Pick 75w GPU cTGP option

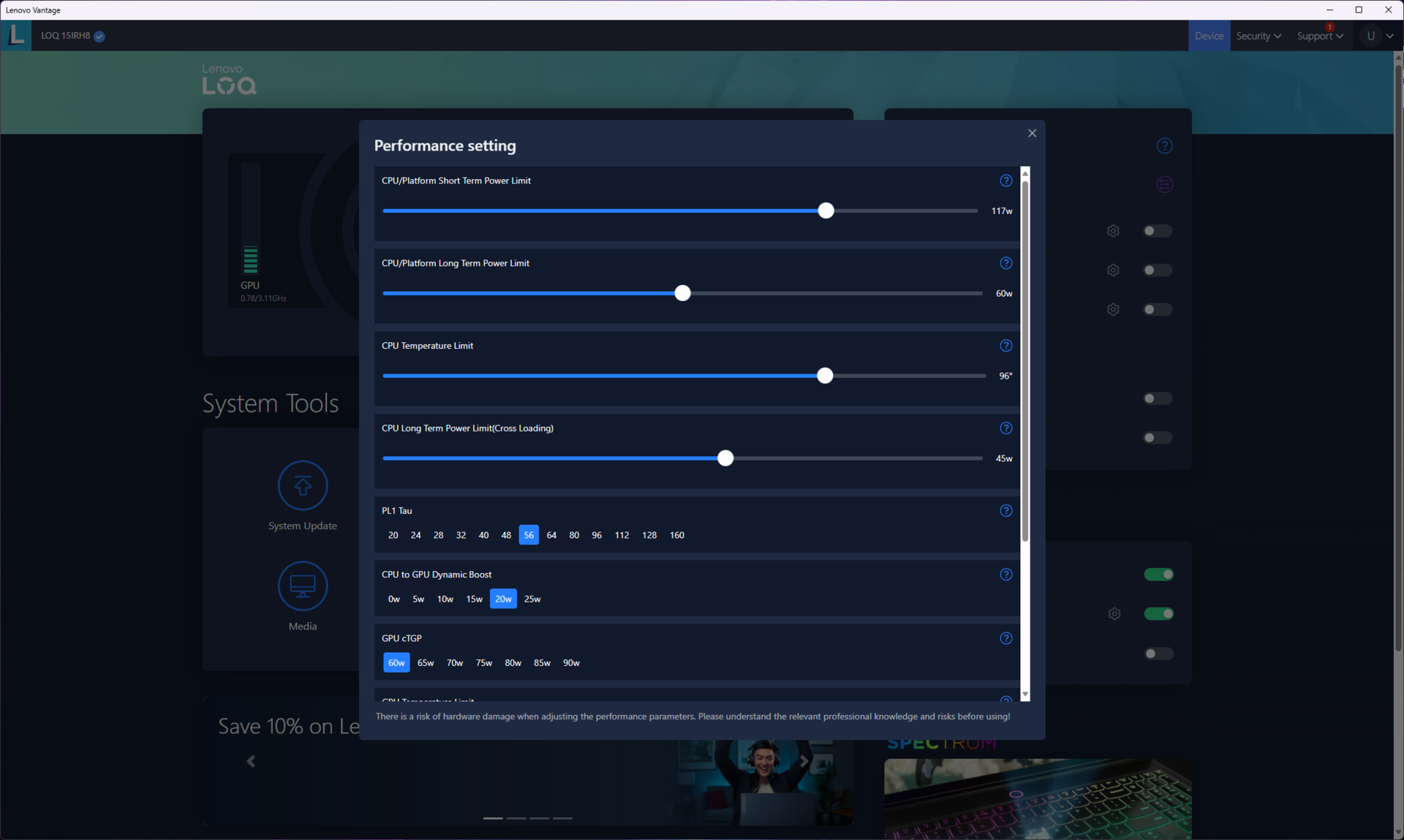coord(483,663)
